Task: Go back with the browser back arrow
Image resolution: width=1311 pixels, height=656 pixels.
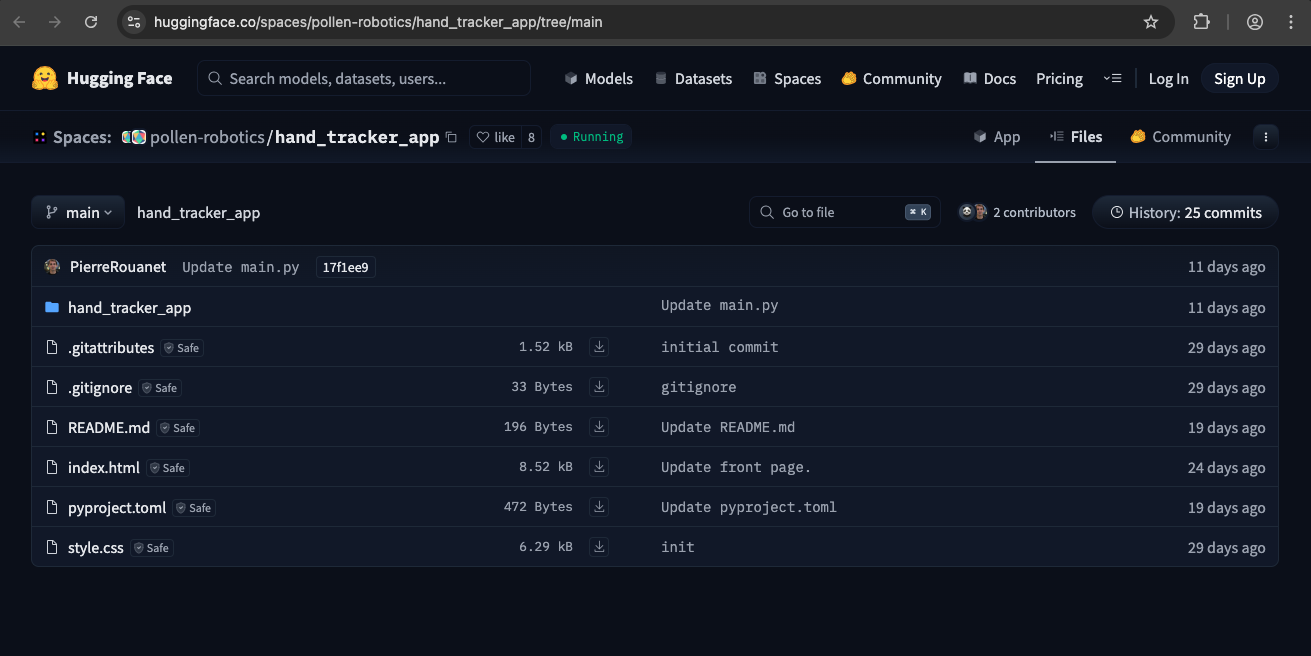Action: pos(19,22)
